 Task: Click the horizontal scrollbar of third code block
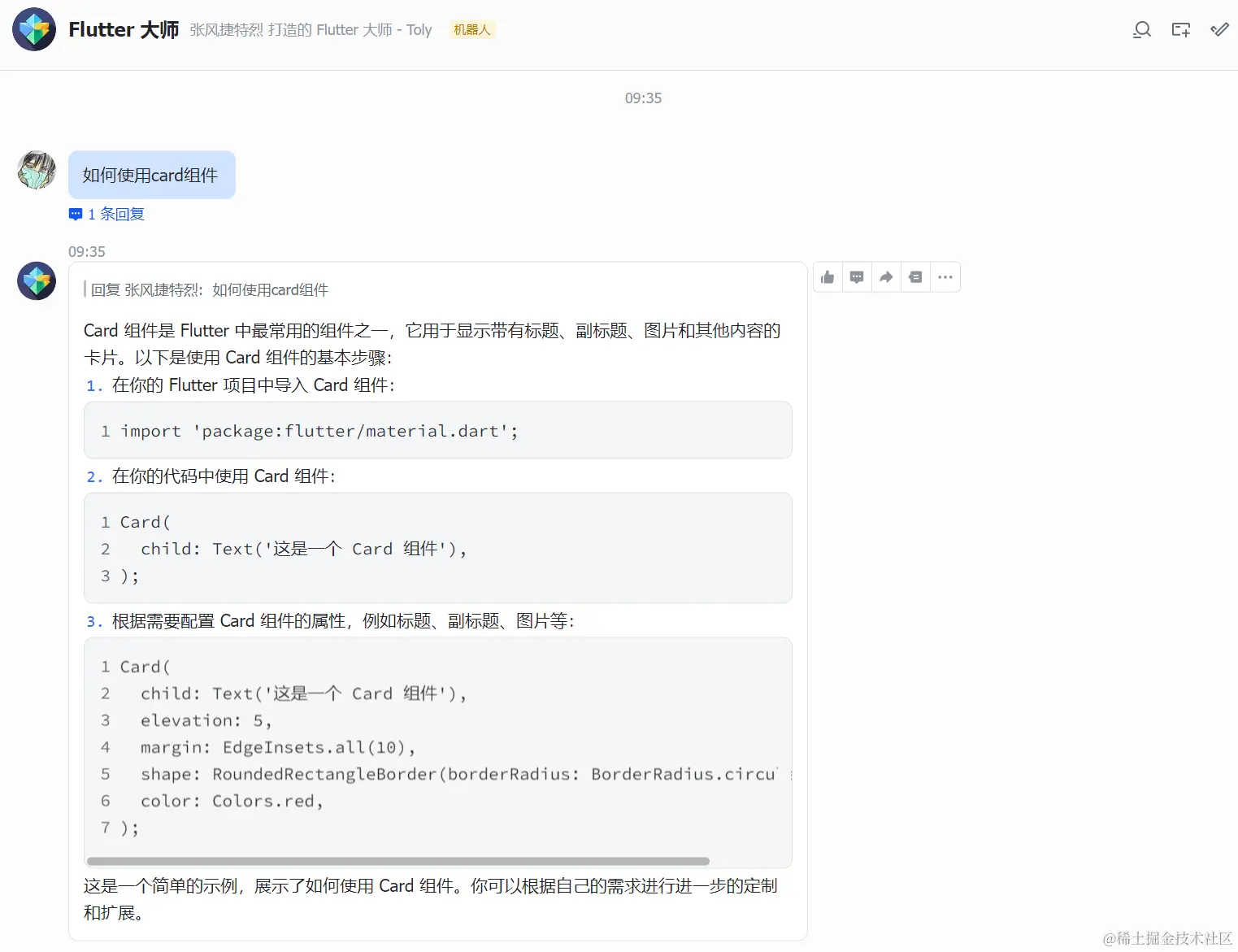pyautogui.click(x=398, y=861)
